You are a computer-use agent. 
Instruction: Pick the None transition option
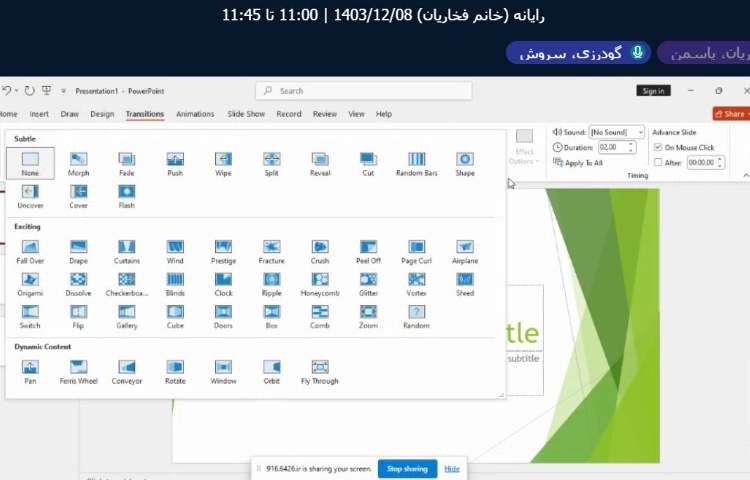coord(30,164)
